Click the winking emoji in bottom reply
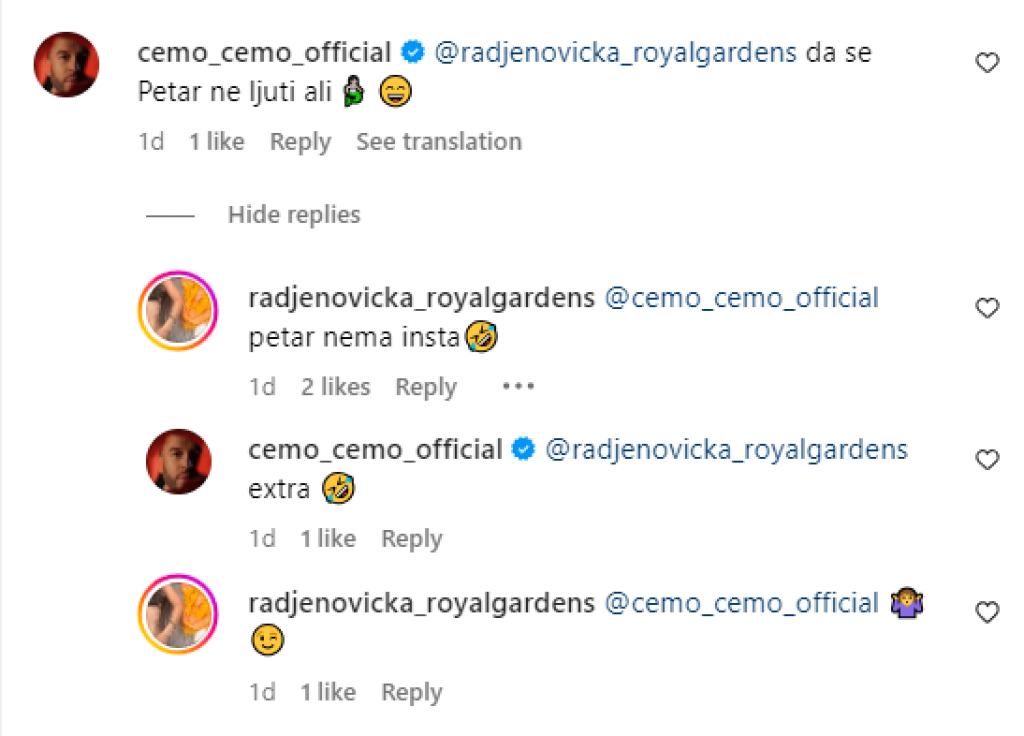The height and width of the screenshot is (736, 1024). [x=265, y=640]
